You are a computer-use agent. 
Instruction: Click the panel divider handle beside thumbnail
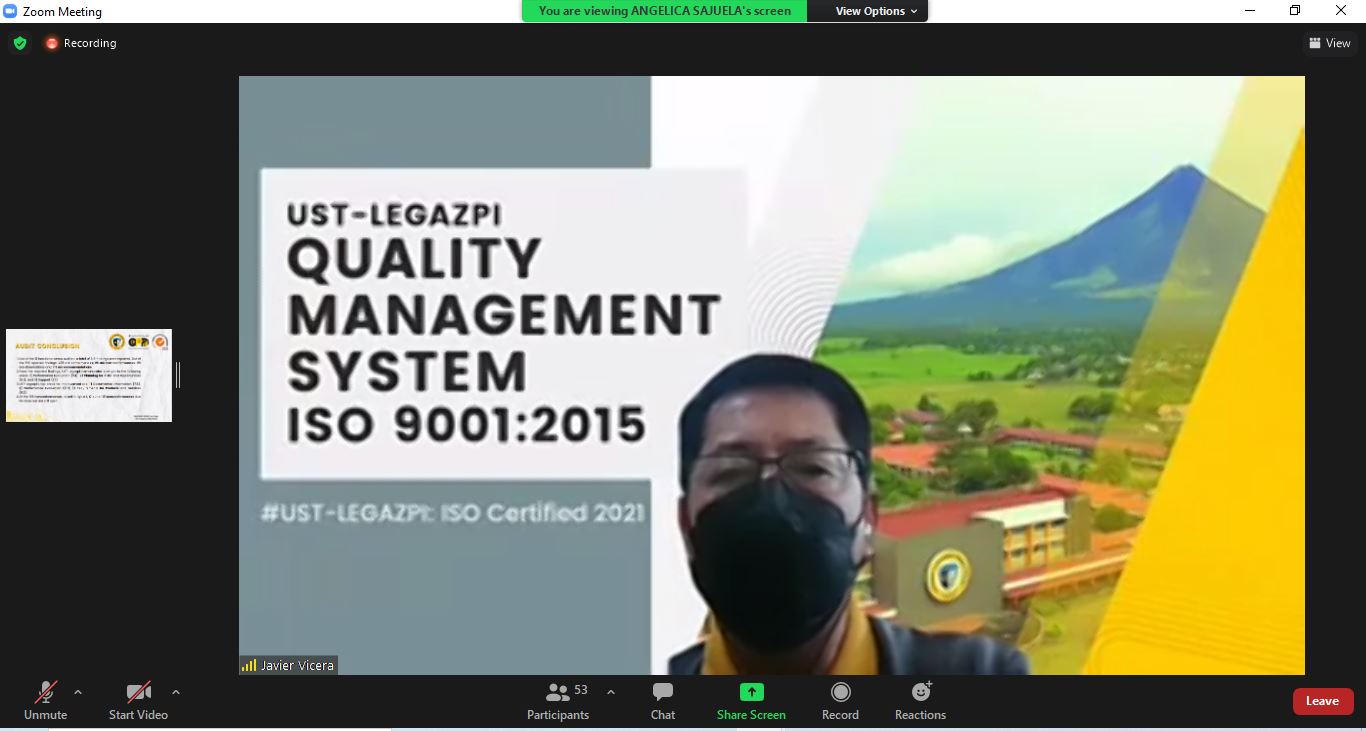[x=178, y=375]
